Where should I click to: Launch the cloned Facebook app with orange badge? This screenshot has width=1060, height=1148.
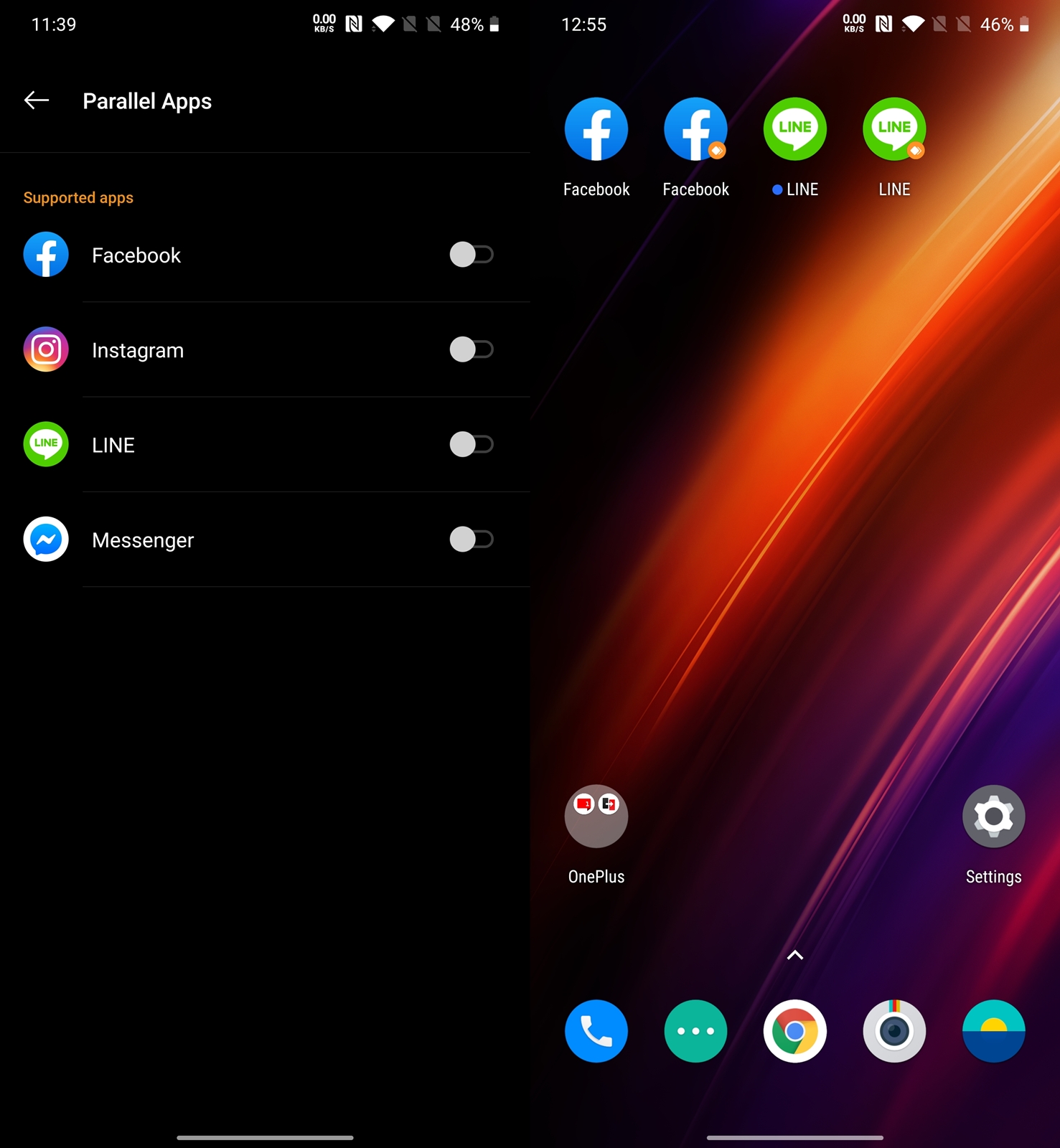tap(695, 130)
